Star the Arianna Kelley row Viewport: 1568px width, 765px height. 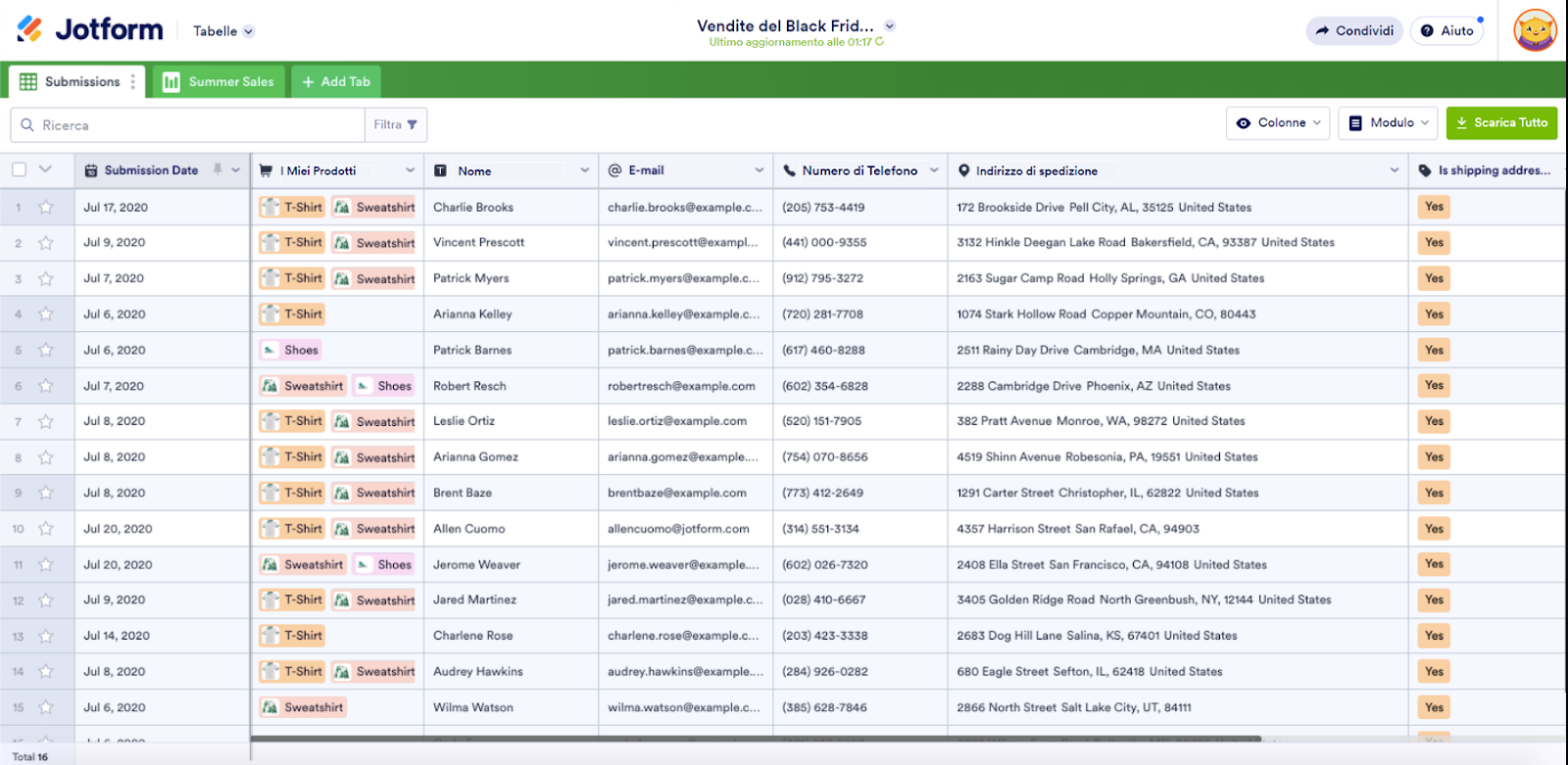point(45,314)
